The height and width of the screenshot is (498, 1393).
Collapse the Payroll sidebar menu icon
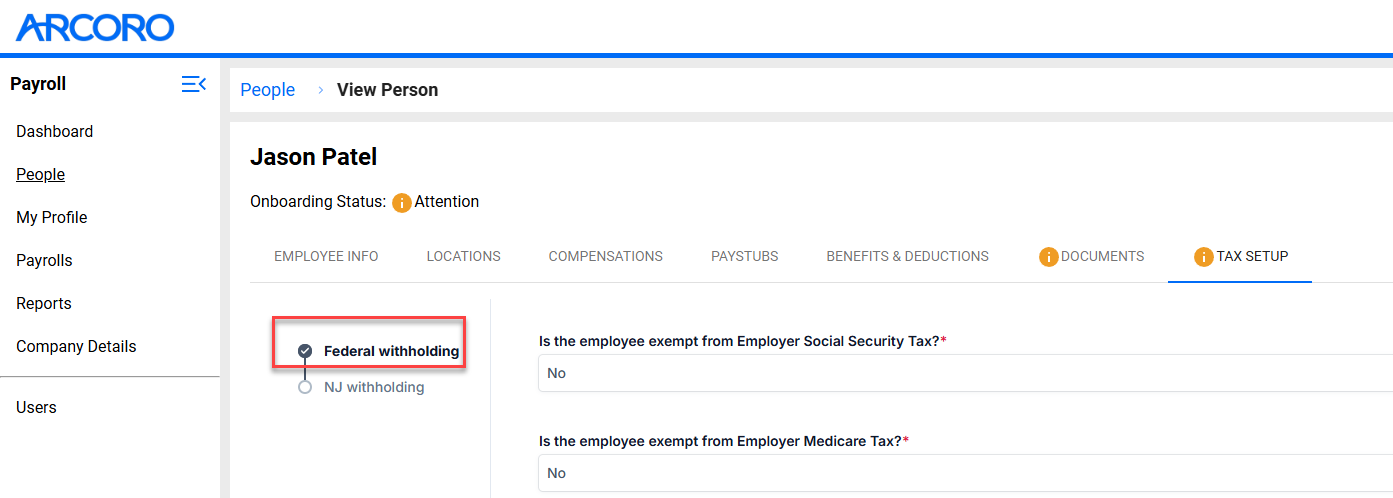tap(194, 84)
